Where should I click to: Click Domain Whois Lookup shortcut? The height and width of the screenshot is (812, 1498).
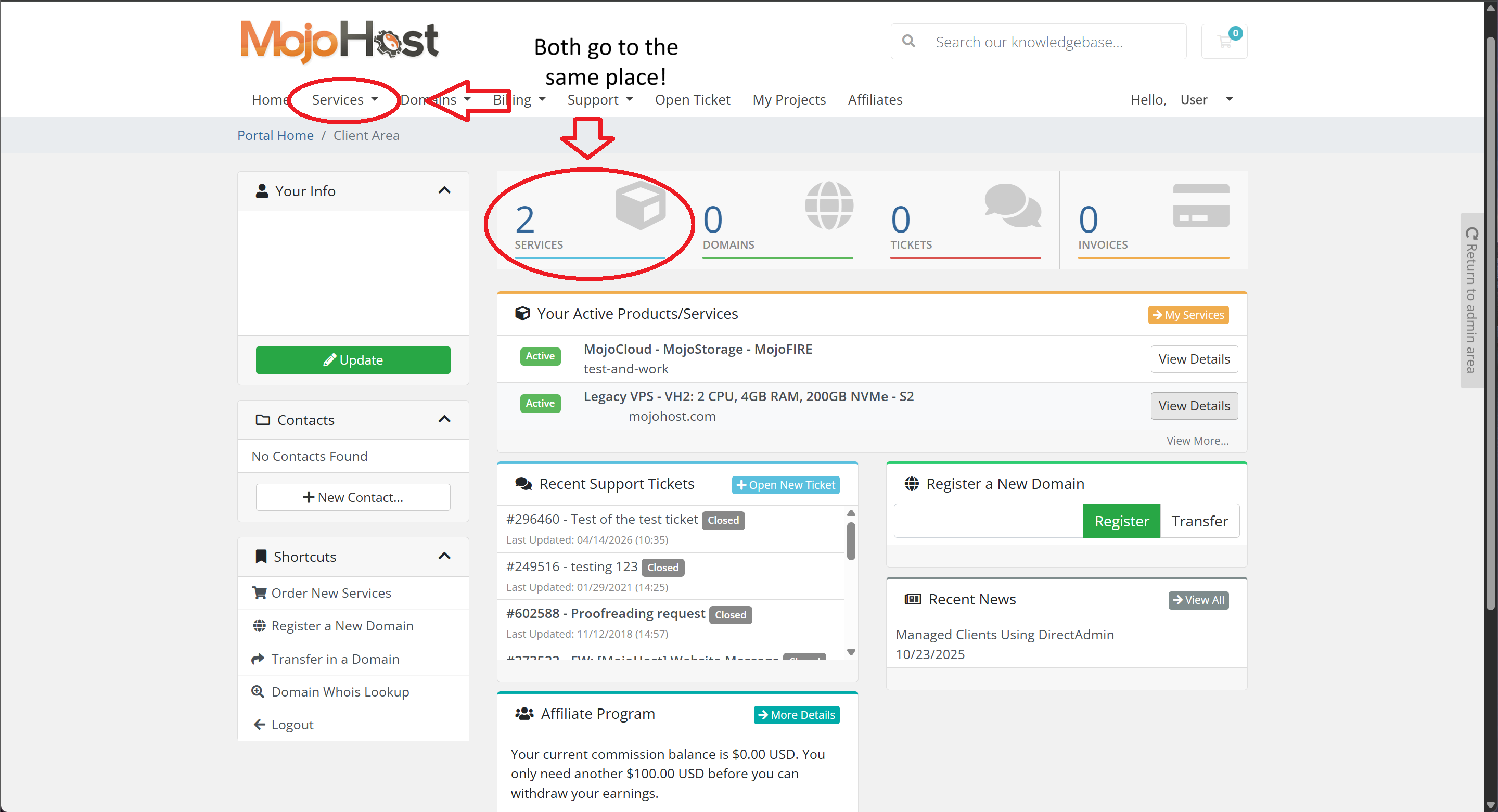[340, 692]
